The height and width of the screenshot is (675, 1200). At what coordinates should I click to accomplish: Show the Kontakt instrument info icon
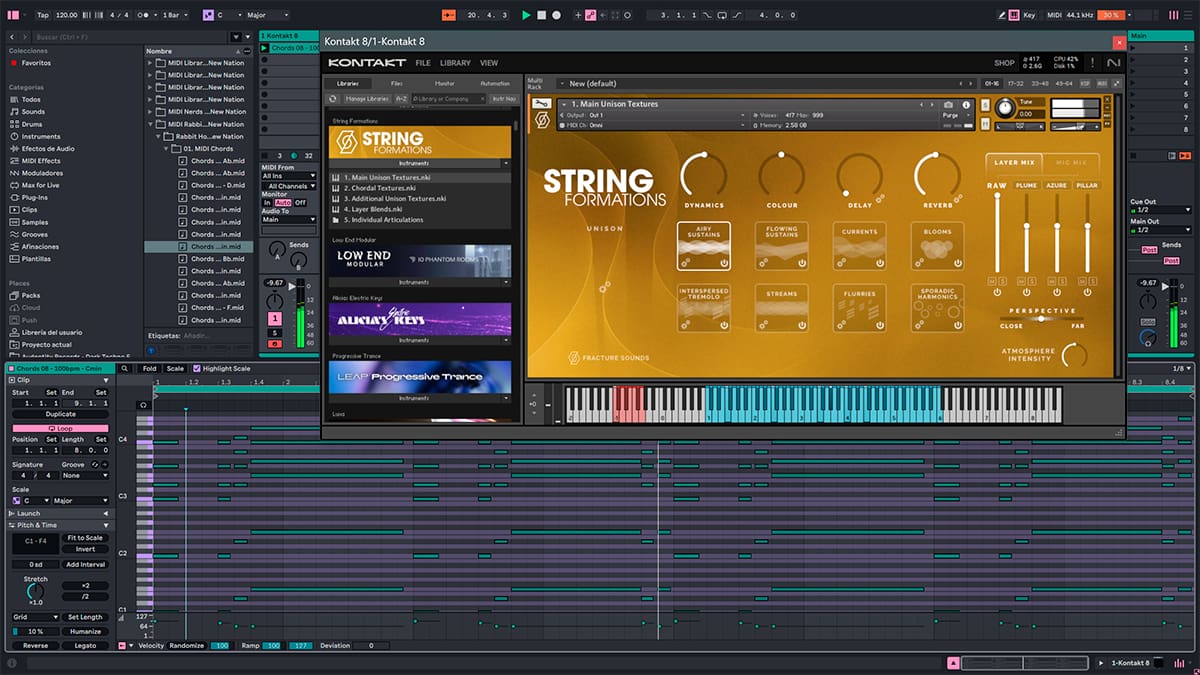coord(966,104)
